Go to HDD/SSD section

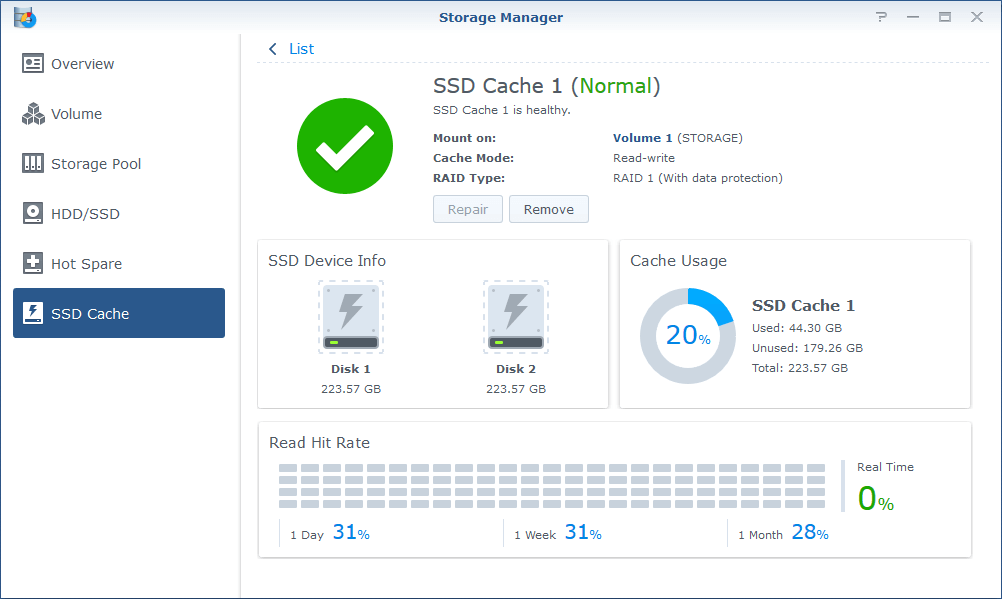pyautogui.click(x=119, y=214)
